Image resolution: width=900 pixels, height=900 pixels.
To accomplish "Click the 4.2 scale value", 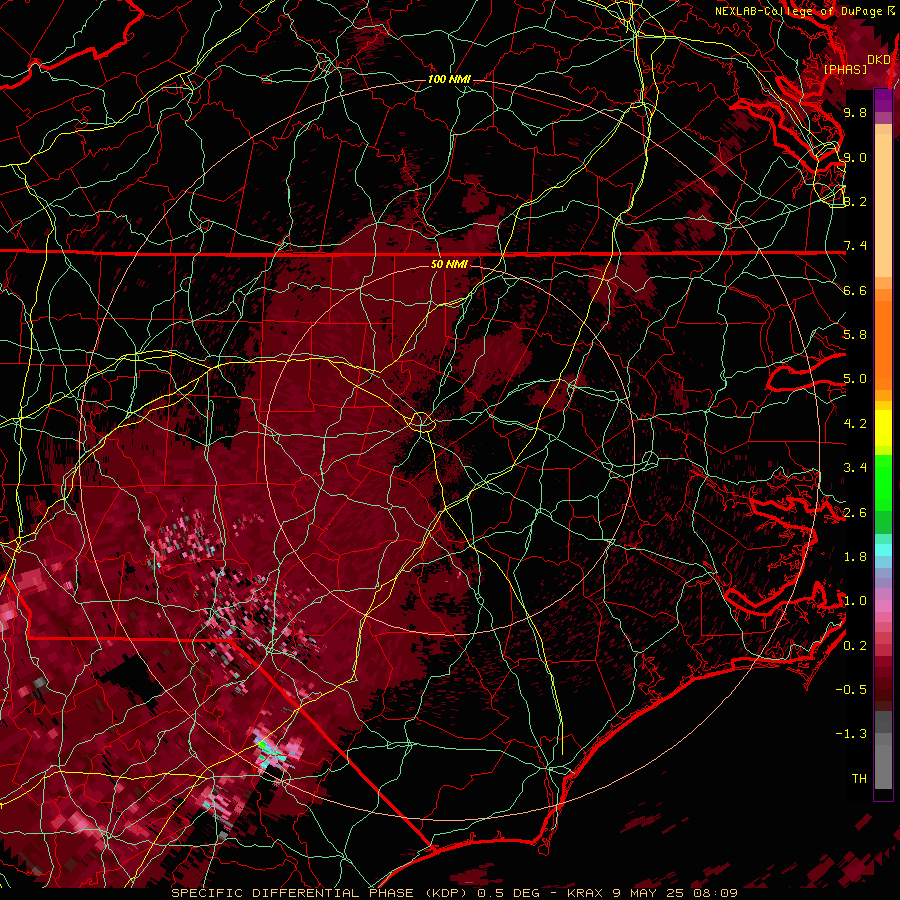I will point(855,424).
